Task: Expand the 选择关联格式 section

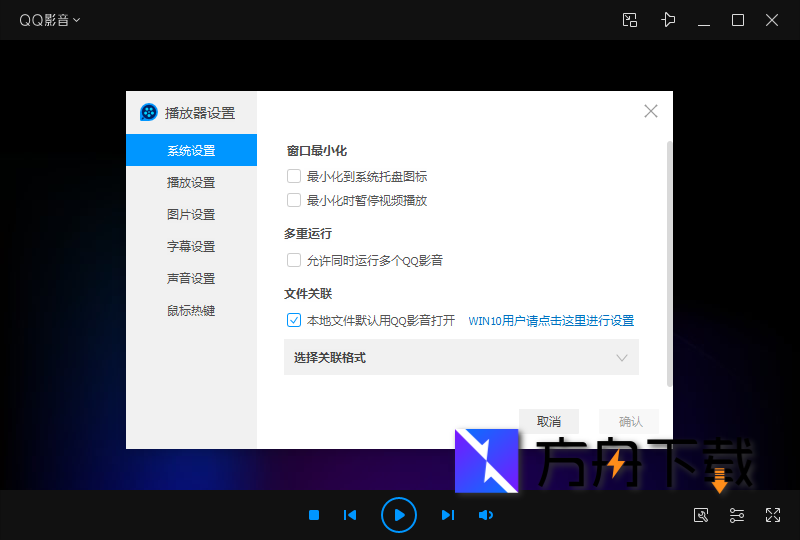Action: (x=461, y=357)
